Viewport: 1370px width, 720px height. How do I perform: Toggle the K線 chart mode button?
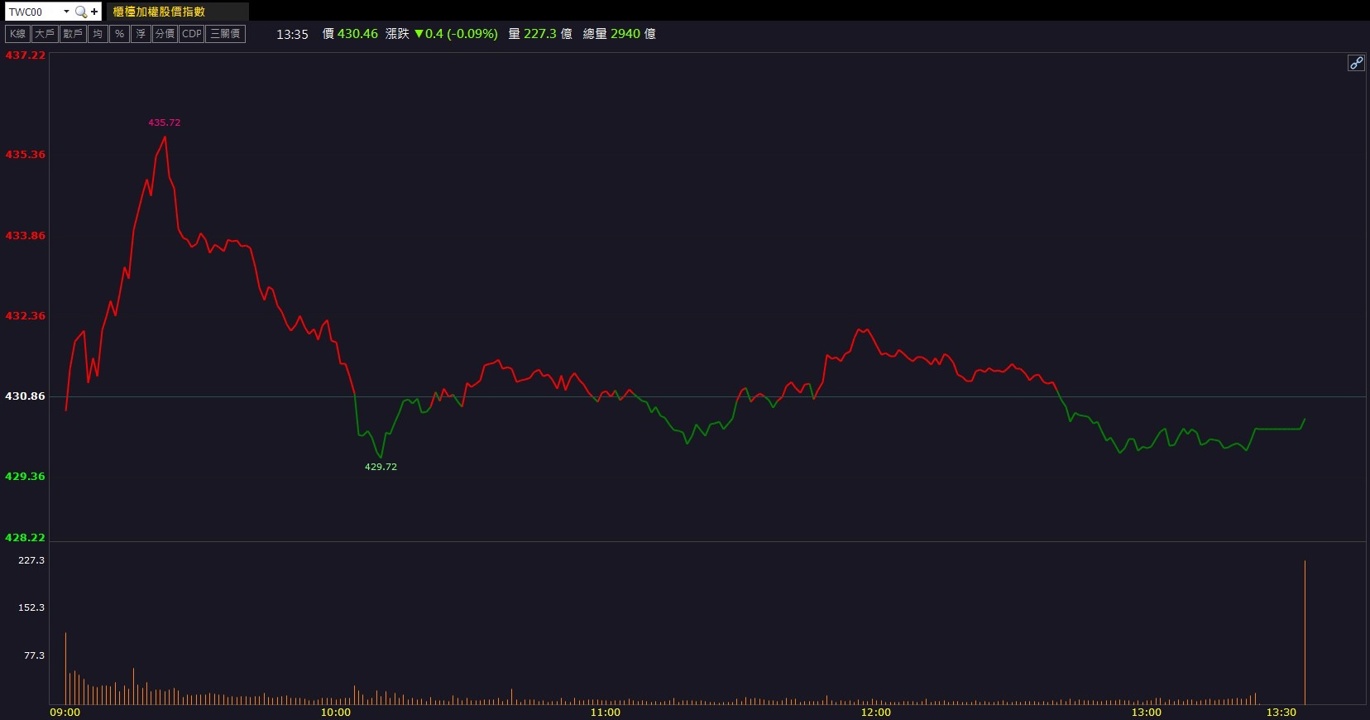tap(17, 34)
